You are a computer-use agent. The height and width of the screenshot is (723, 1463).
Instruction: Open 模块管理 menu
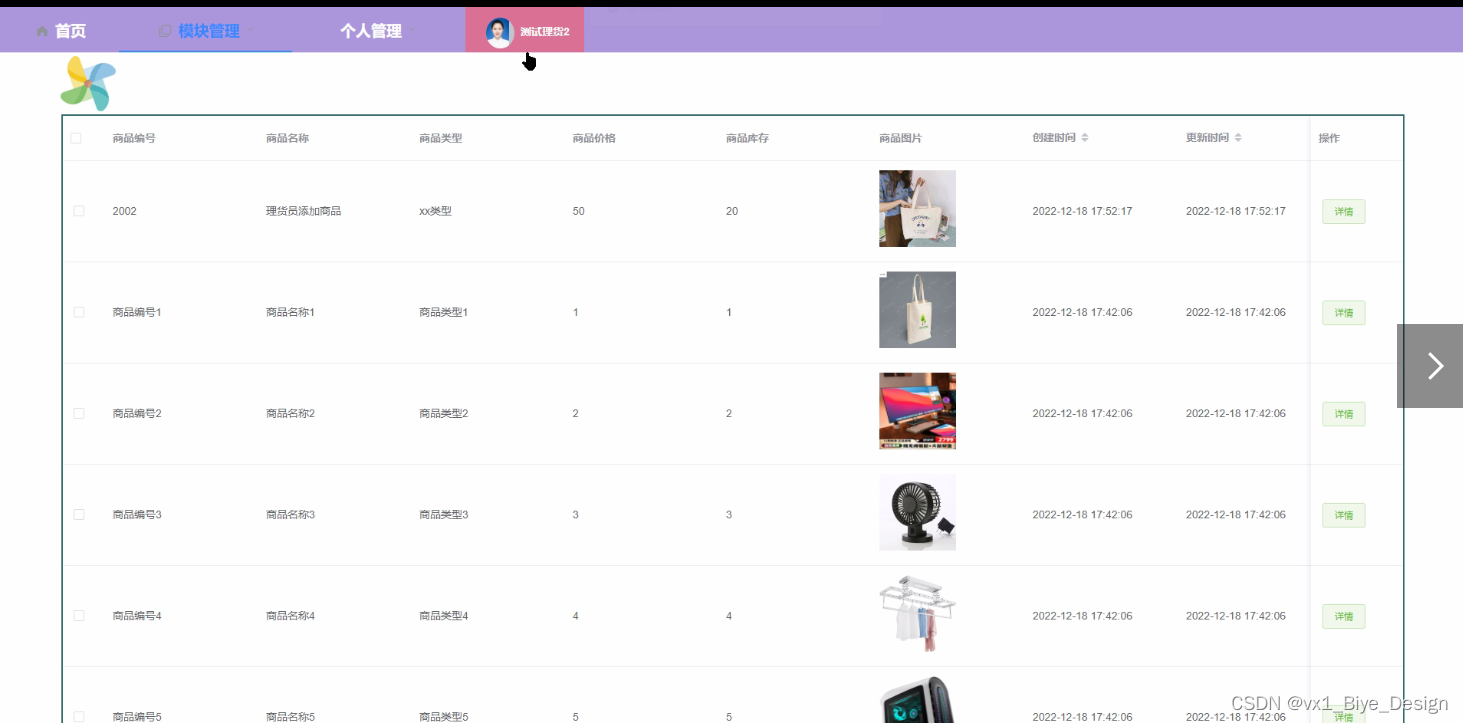pyautogui.click(x=207, y=31)
